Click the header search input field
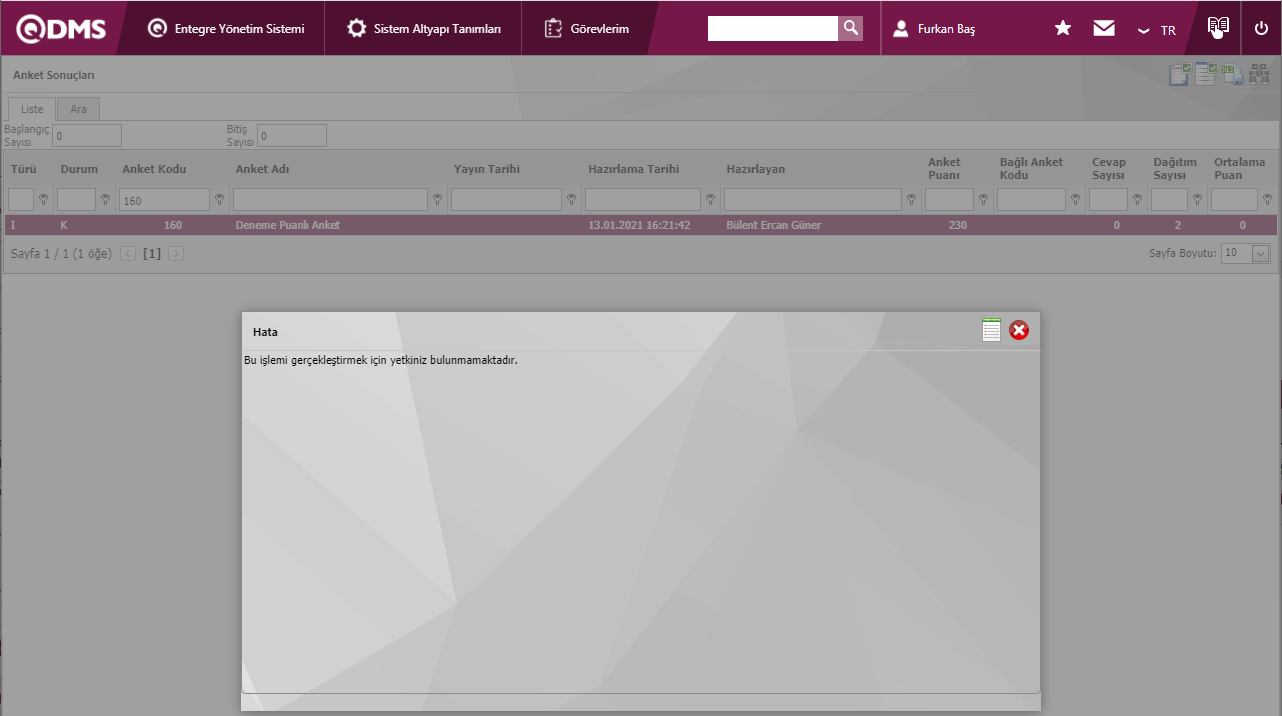Image resolution: width=1282 pixels, height=716 pixels. 773,28
